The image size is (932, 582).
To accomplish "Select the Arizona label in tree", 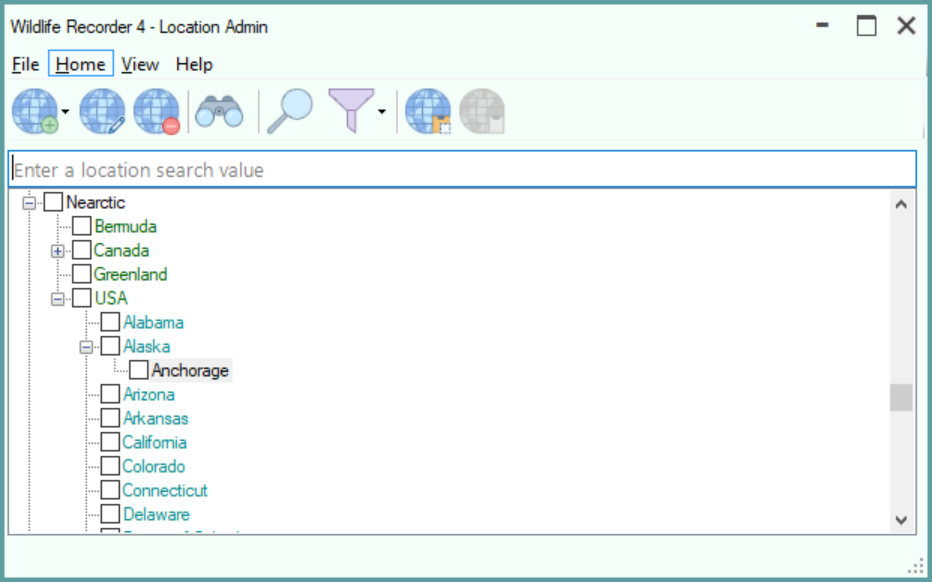I will coord(149,394).
